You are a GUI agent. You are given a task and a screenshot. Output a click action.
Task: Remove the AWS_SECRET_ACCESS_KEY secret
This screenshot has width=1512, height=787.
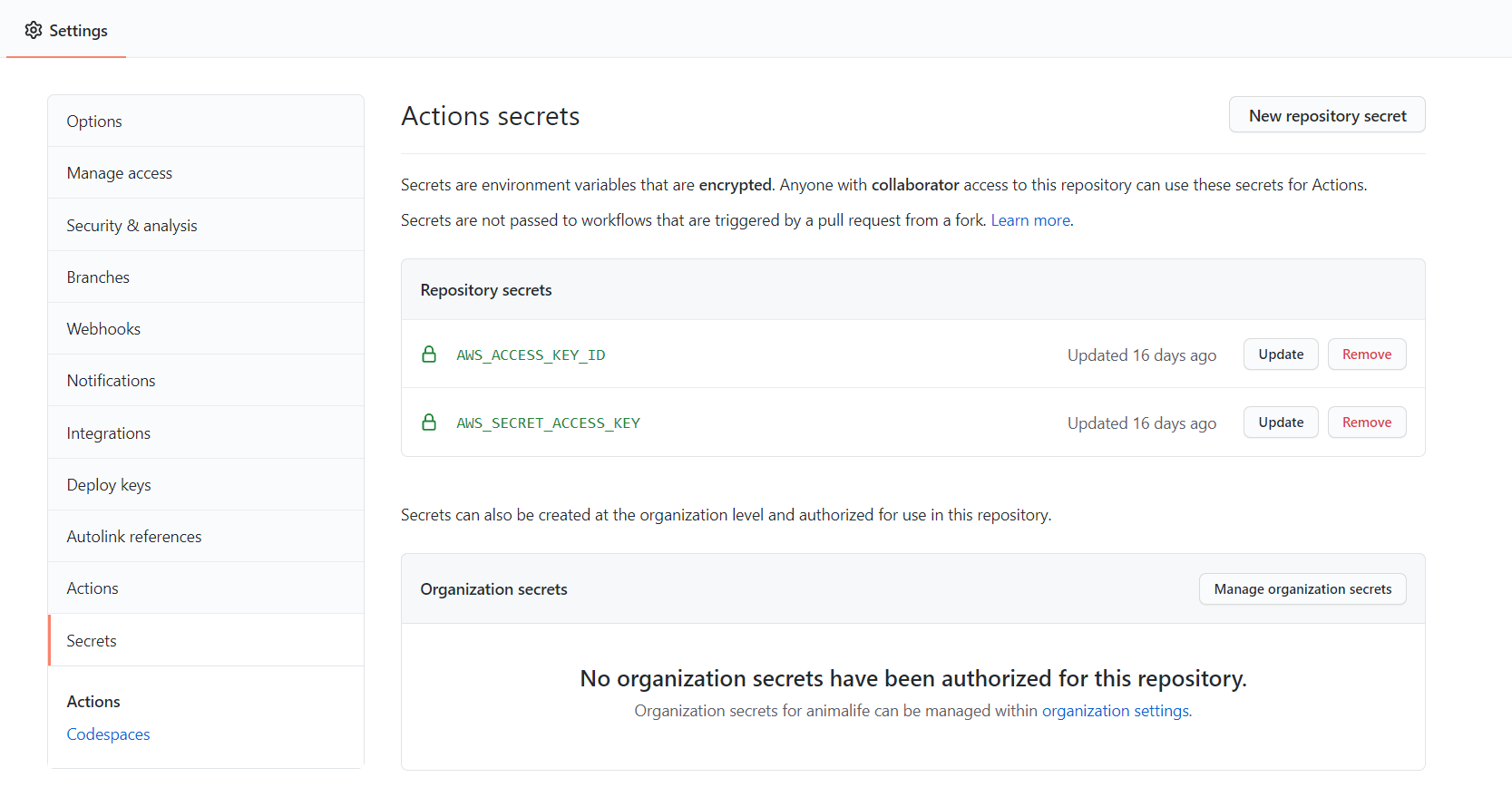(1366, 423)
